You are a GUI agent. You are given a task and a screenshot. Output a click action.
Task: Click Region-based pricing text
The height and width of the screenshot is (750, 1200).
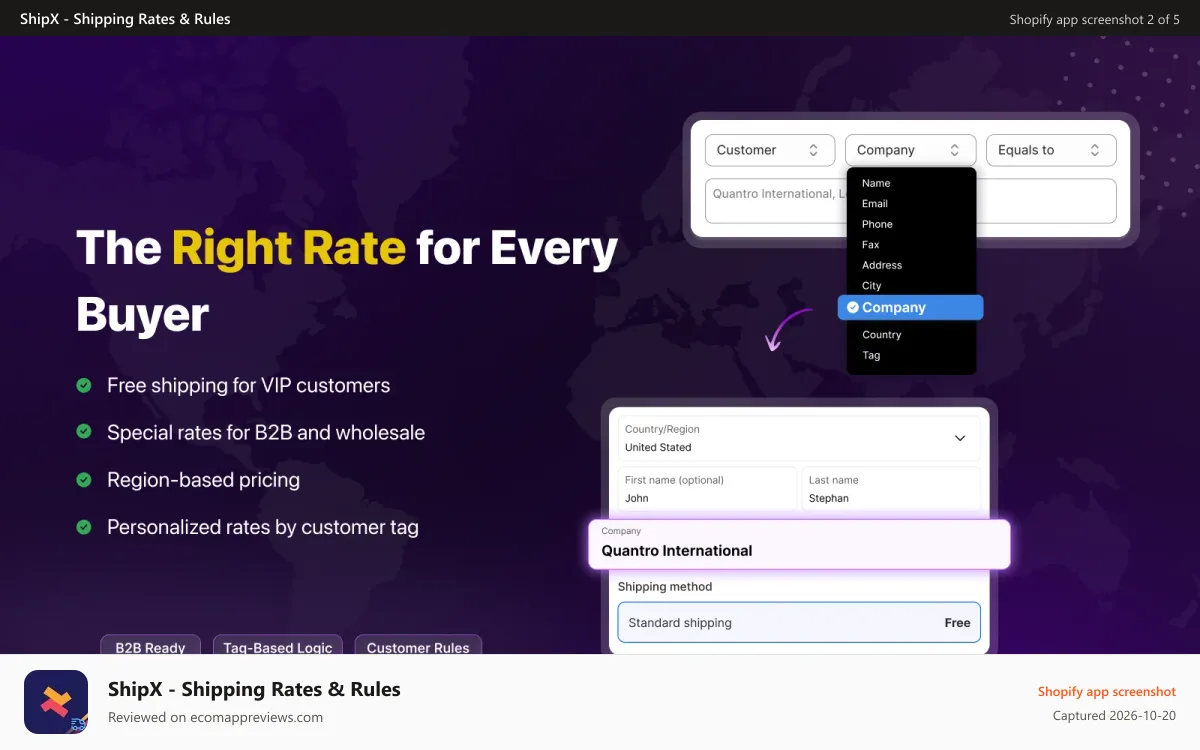coord(203,480)
